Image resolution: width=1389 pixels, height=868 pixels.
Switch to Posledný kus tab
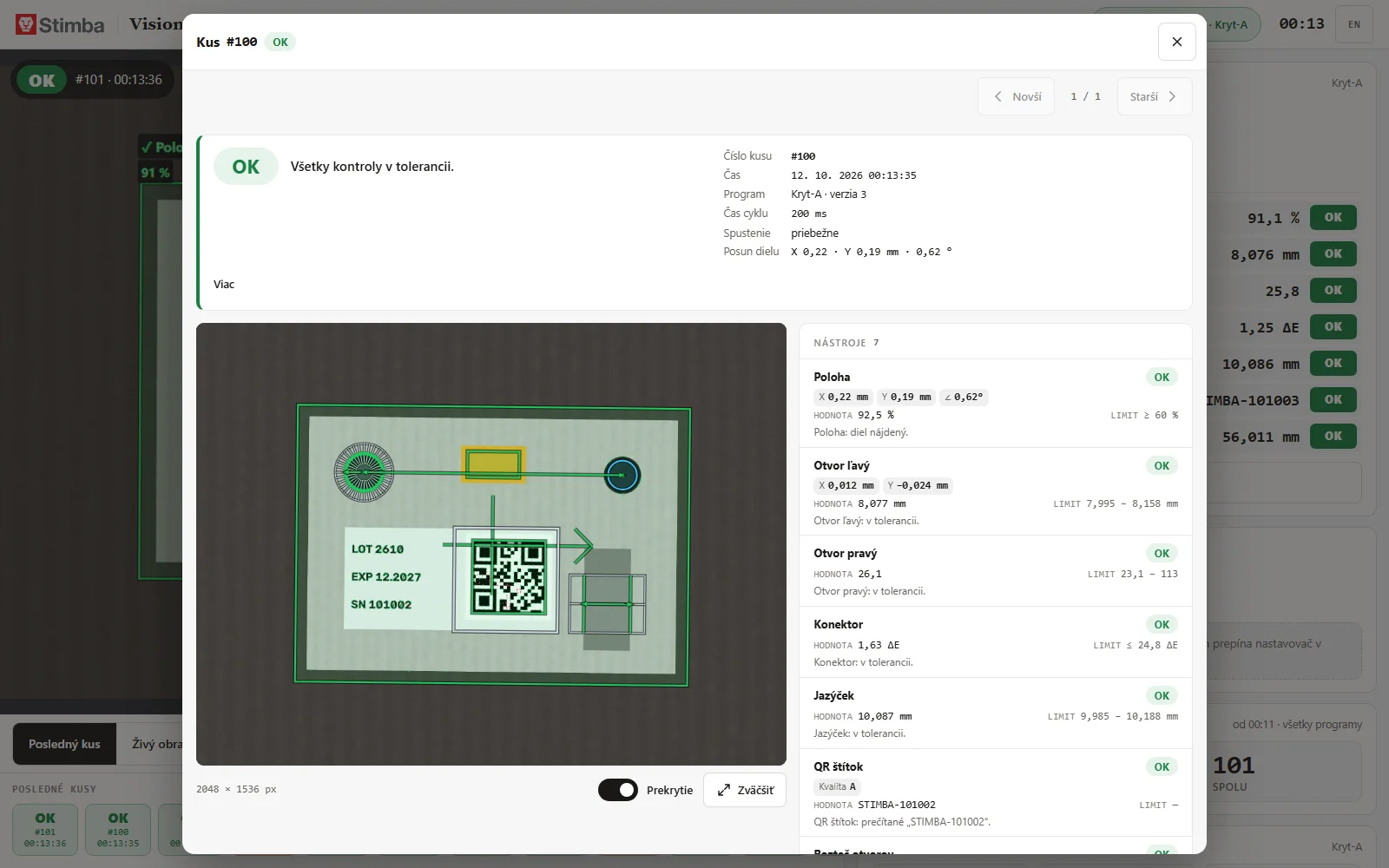[64, 744]
